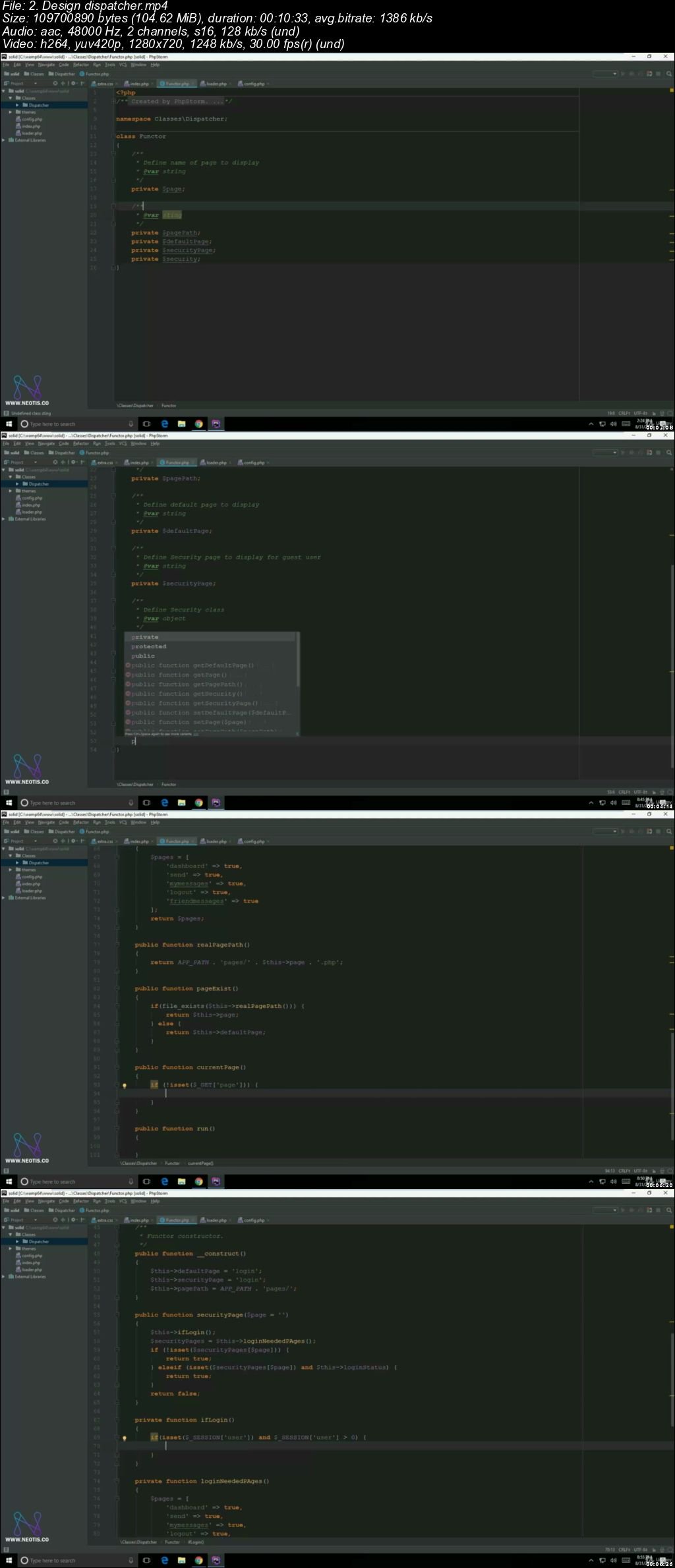This screenshot has width=675, height=1568.
Task: Switch to the extra.css tab in the 00:02:08 frame
Action: click(x=105, y=84)
